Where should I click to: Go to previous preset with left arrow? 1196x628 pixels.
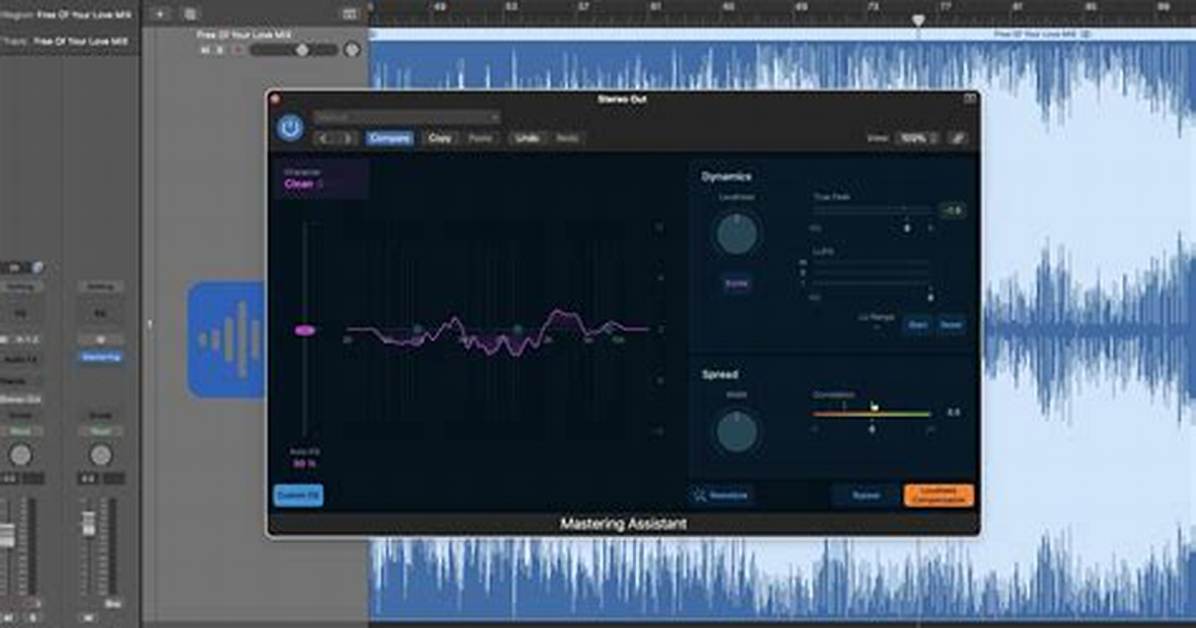325,139
